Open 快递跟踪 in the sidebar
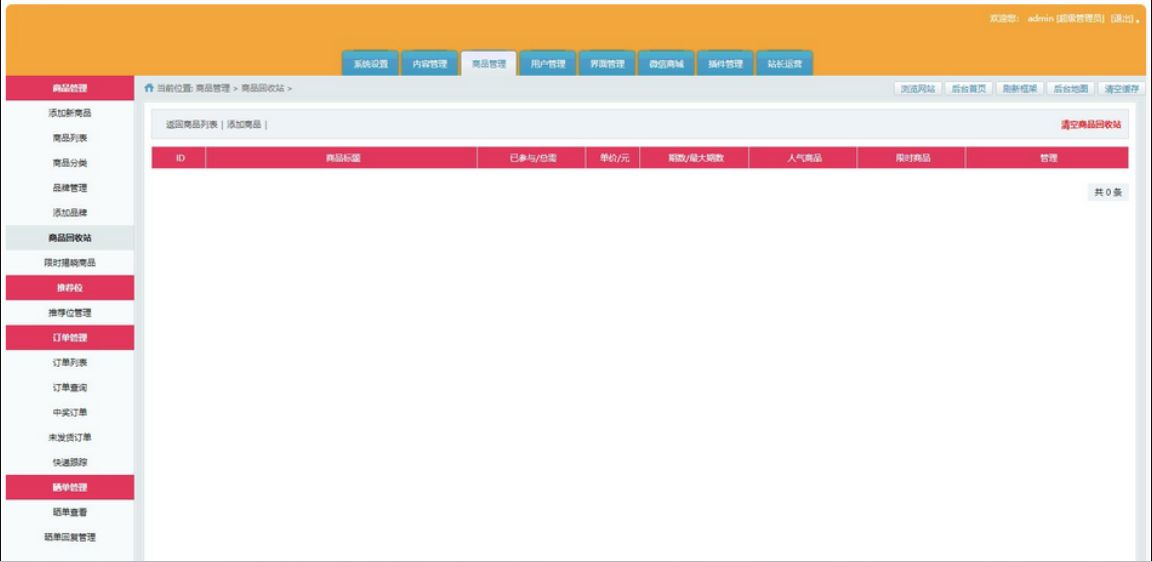The height and width of the screenshot is (562, 1152). [x=70, y=463]
